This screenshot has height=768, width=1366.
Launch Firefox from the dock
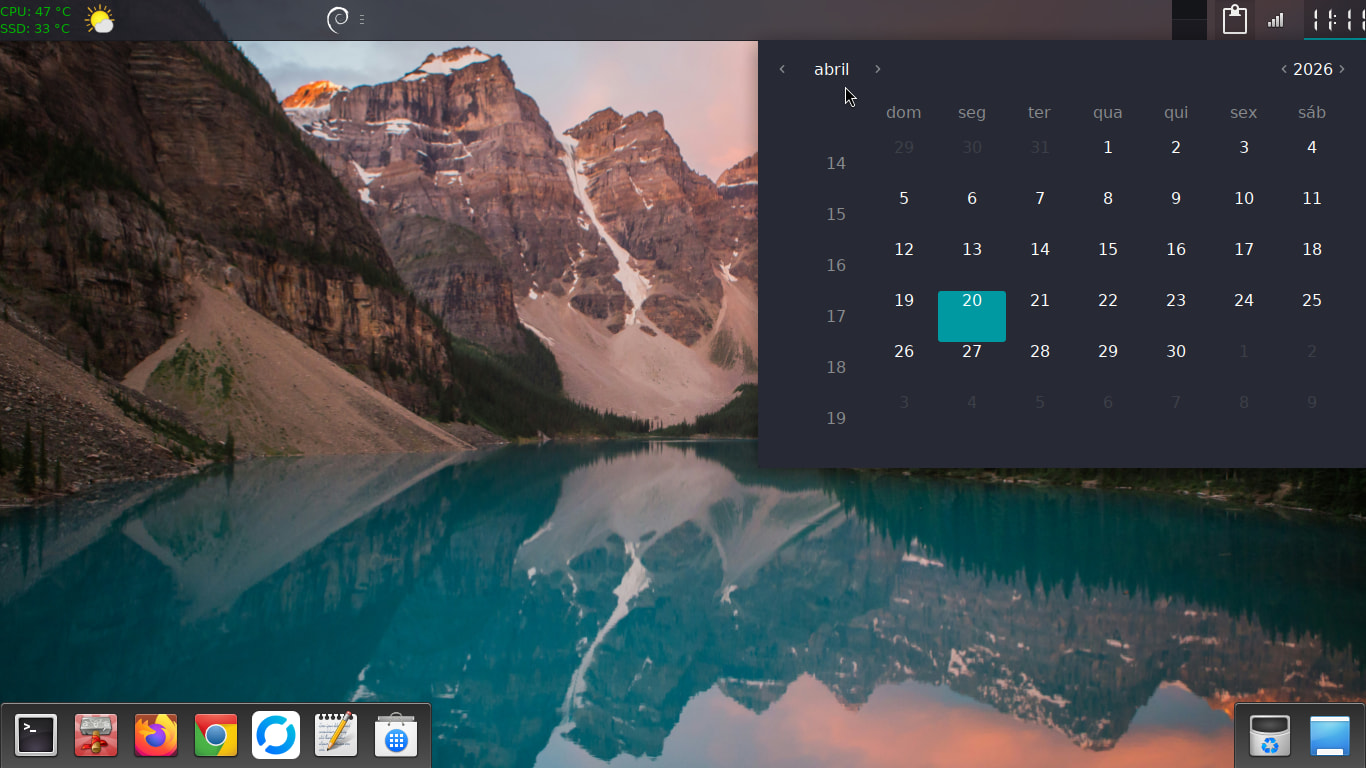[x=155, y=736]
